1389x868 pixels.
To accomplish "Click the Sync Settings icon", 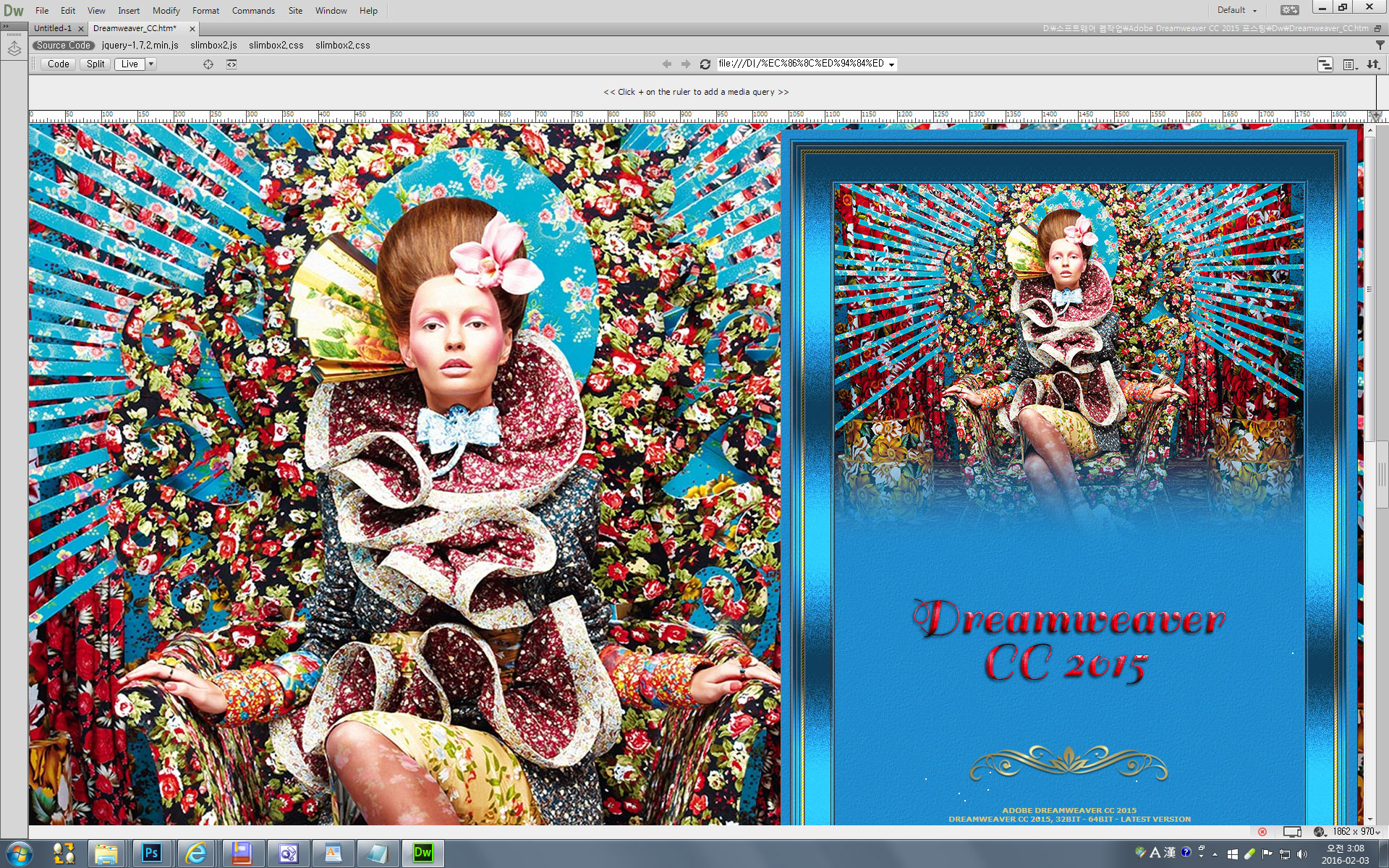I will (1290, 10).
